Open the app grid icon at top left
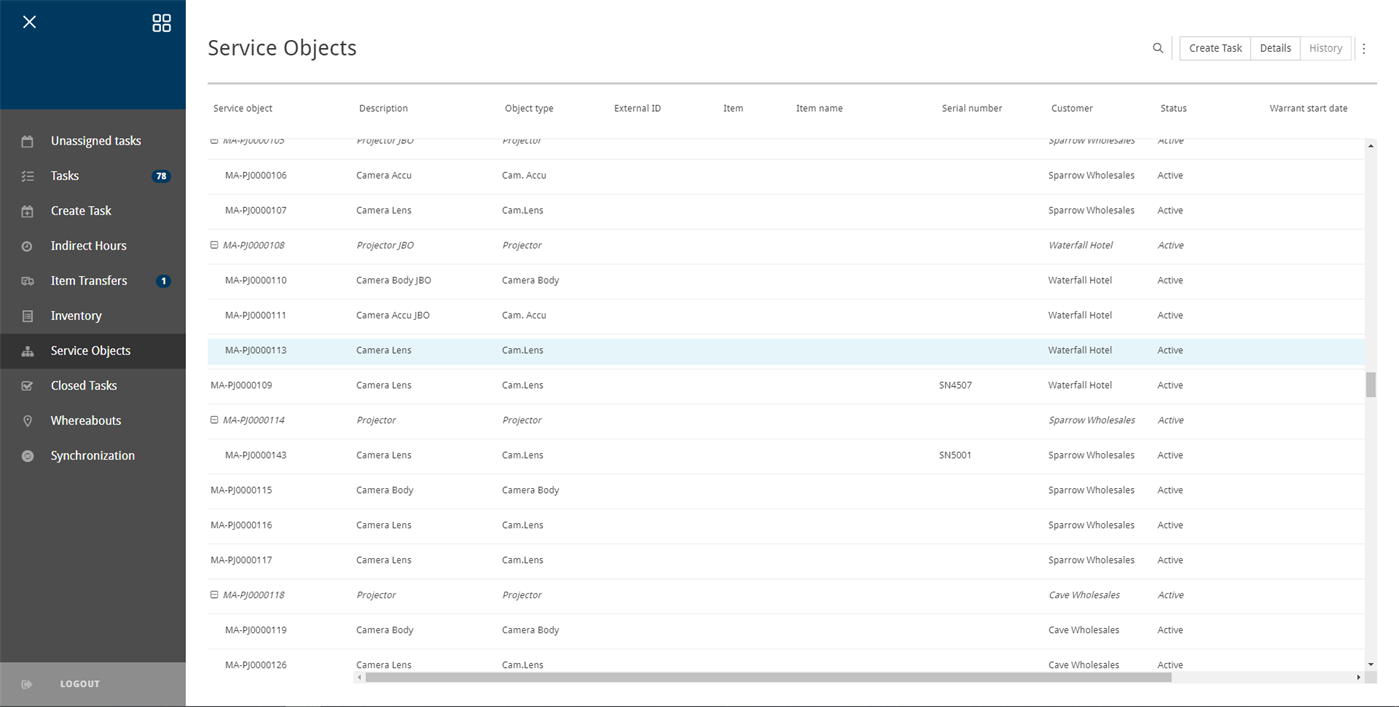This screenshot has width=1399, height=707. pyautogui.click(x=161, y=22)
